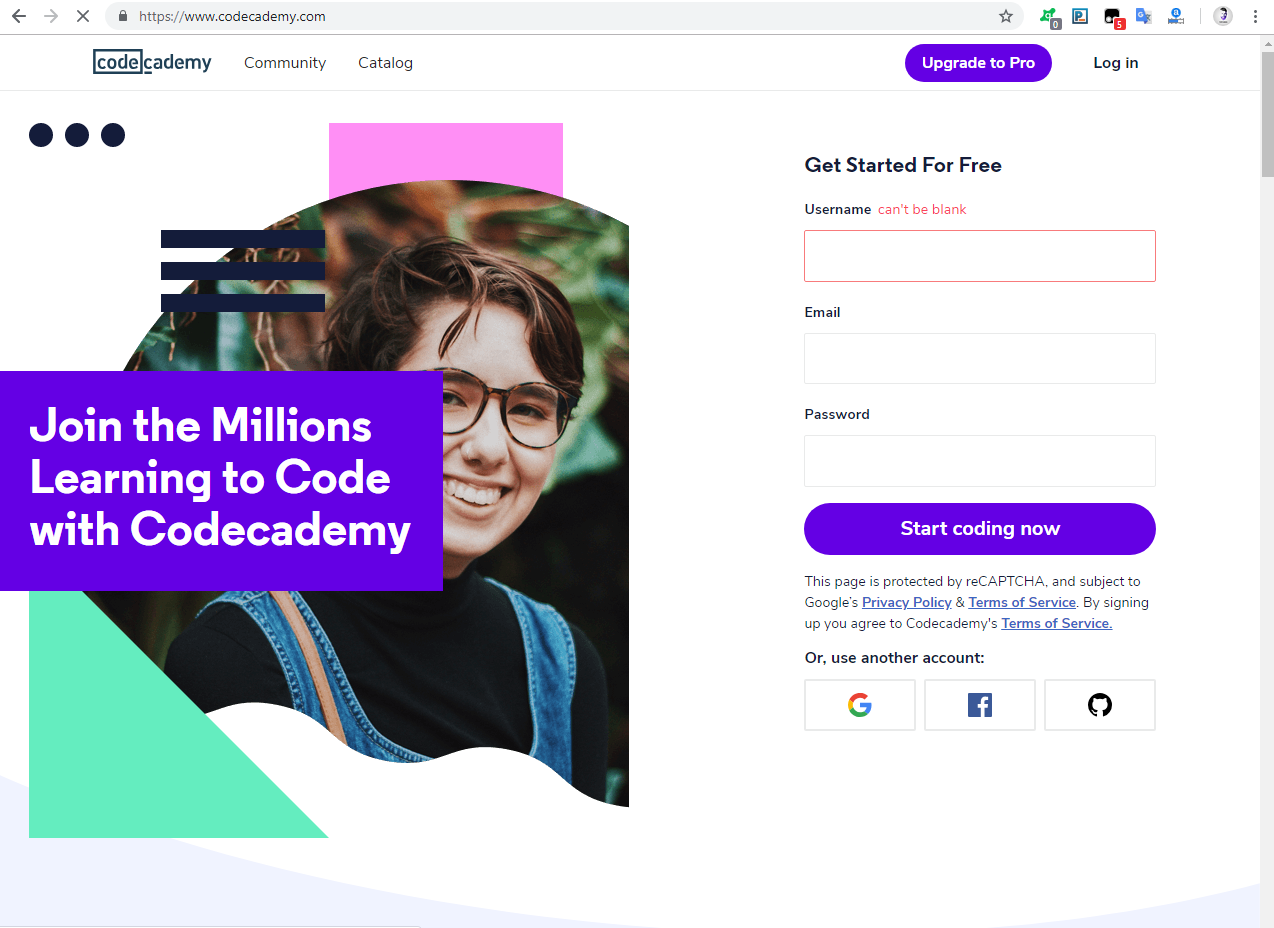Focus the Username input field
The image size is (1274, 928).
[x=980, y=256]
